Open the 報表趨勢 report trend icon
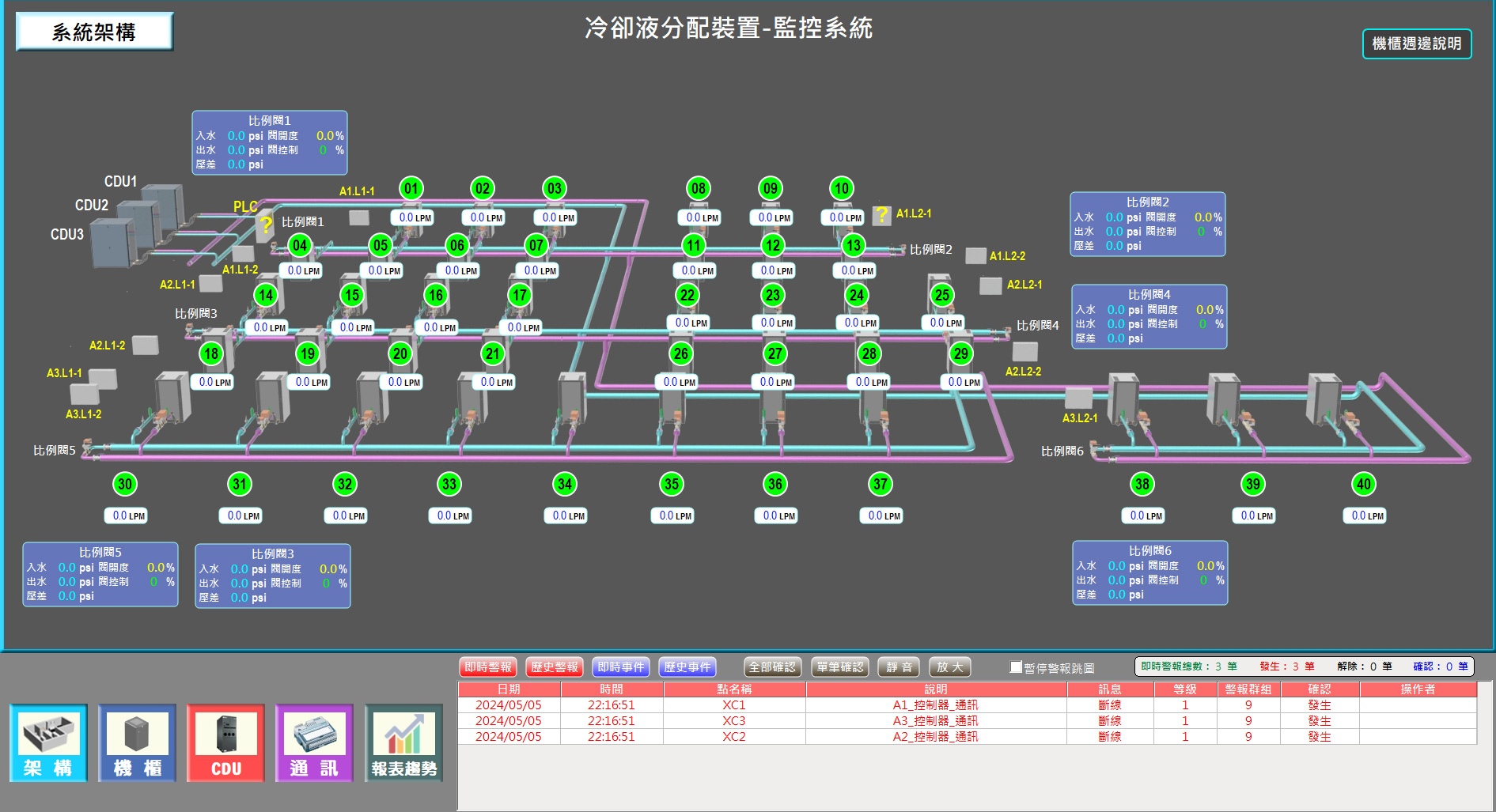1496x812 pixels. click(403, 743)
